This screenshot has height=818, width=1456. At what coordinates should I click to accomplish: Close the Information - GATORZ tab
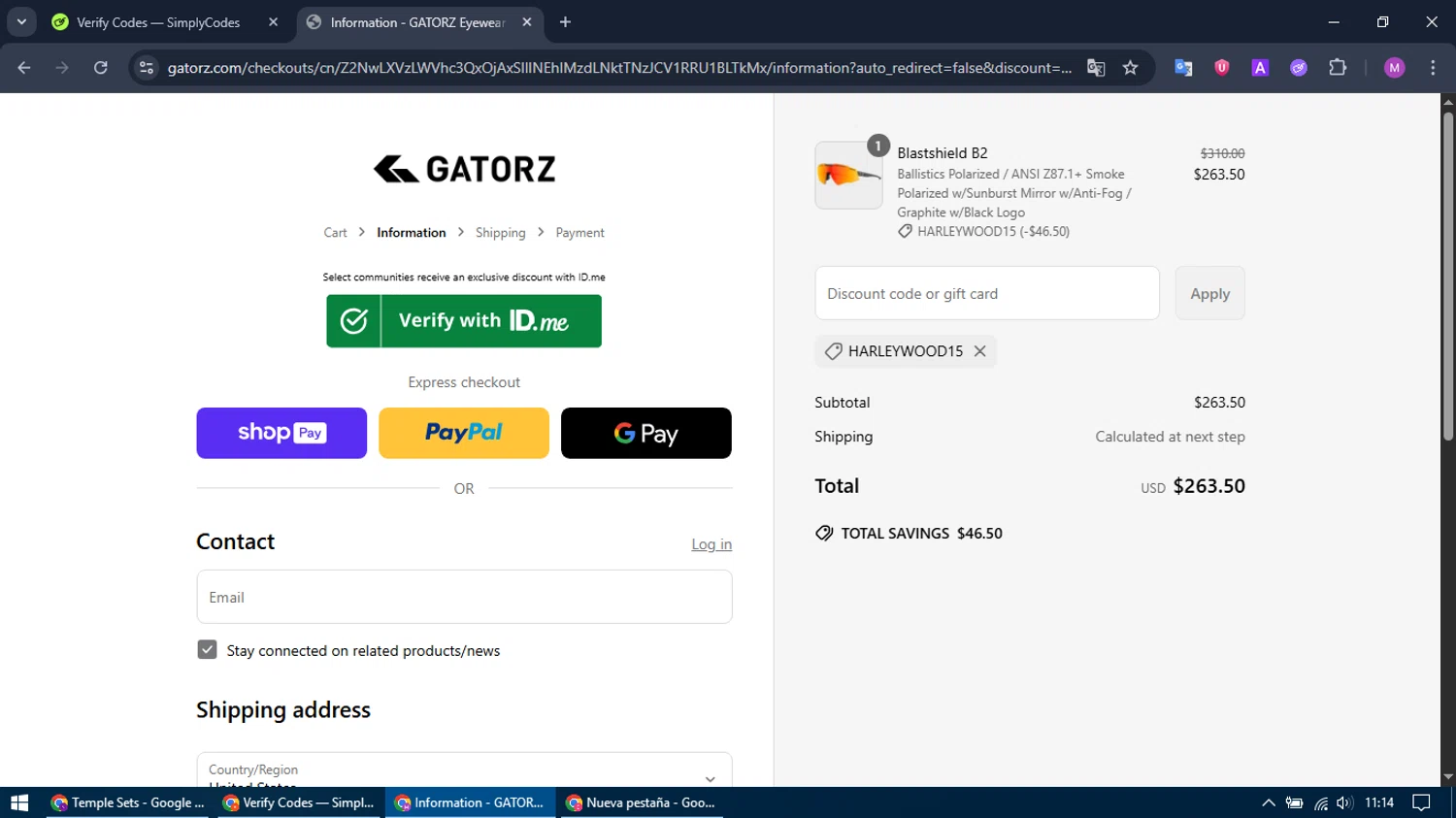coord(527,22)
